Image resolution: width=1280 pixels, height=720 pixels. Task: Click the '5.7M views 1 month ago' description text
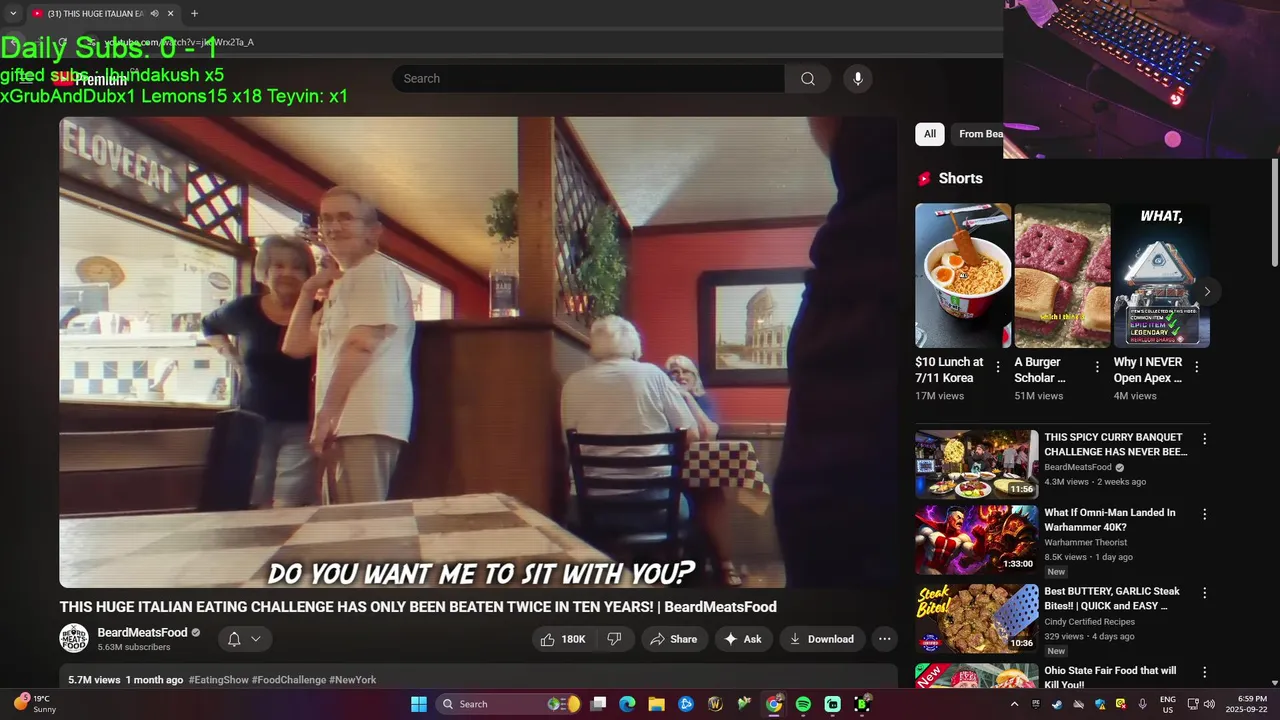(125, 680)
